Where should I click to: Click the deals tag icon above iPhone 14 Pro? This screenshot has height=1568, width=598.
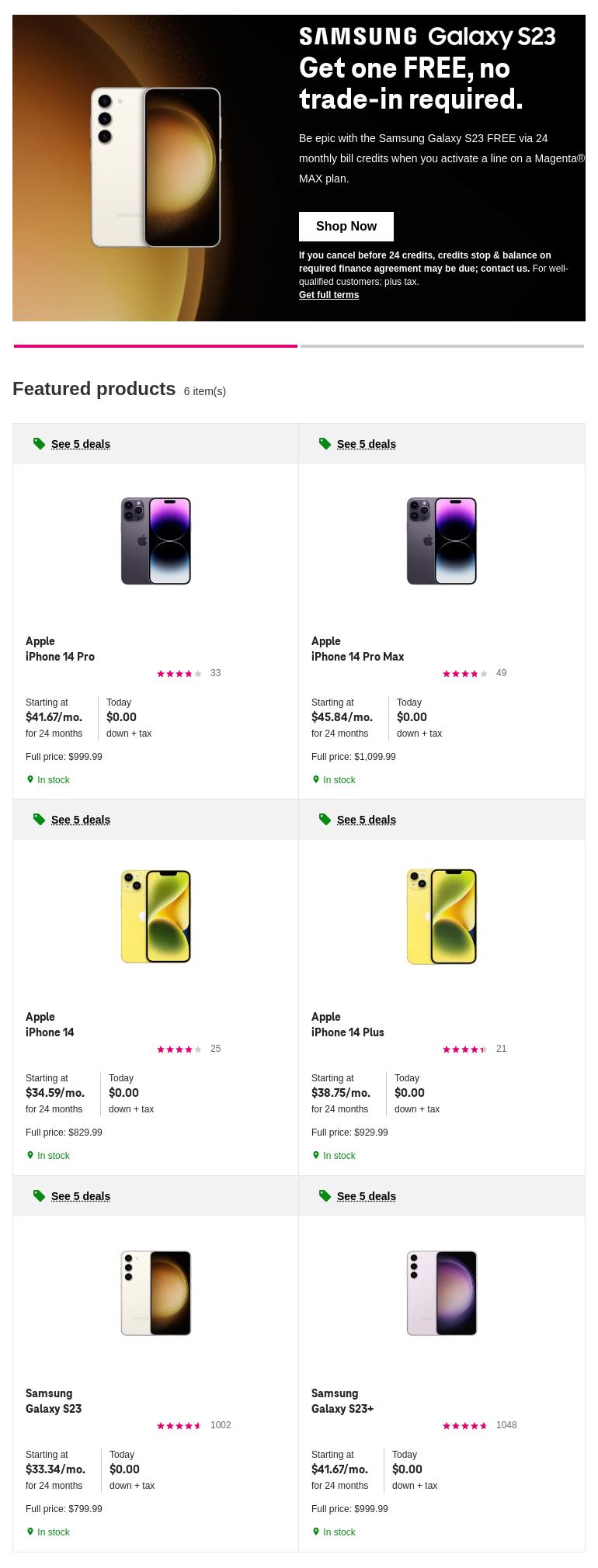click(x=39, y=444)
